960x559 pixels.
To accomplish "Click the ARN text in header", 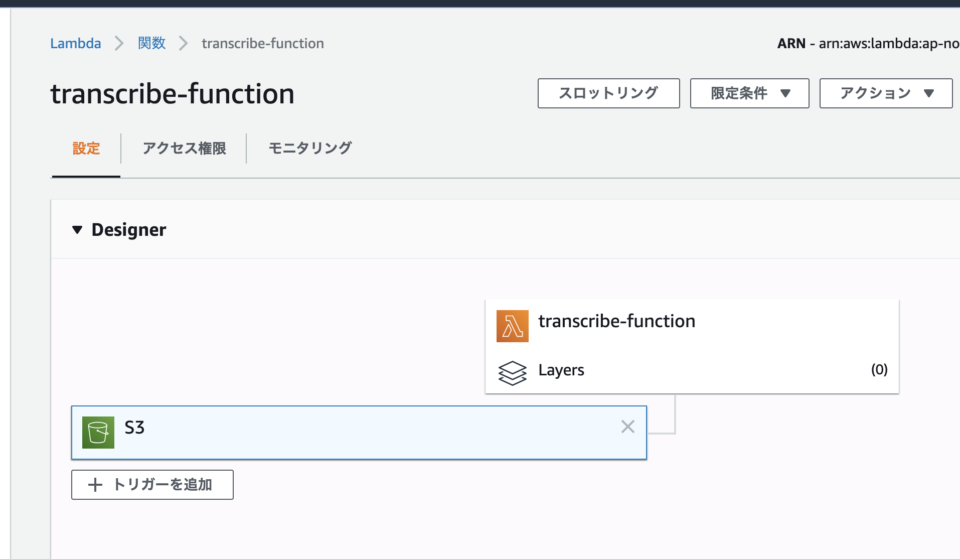I will click(x=868, y=43).
